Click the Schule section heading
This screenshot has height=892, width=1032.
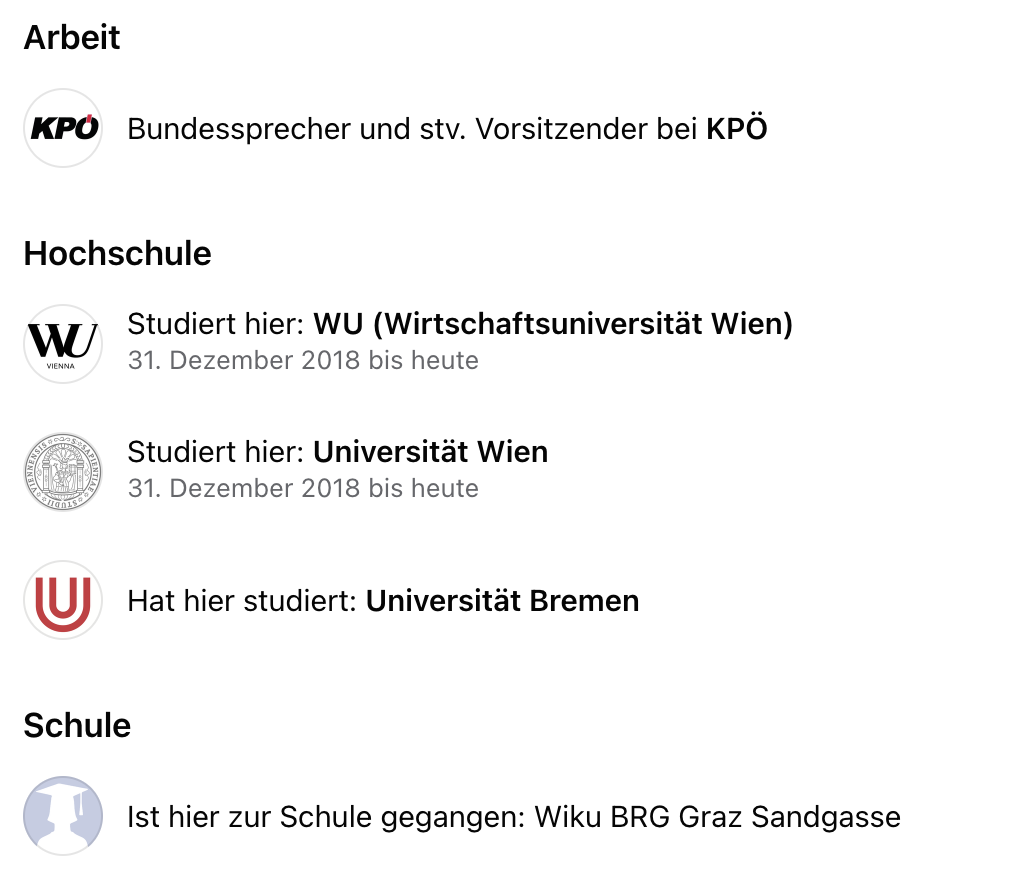77,725
